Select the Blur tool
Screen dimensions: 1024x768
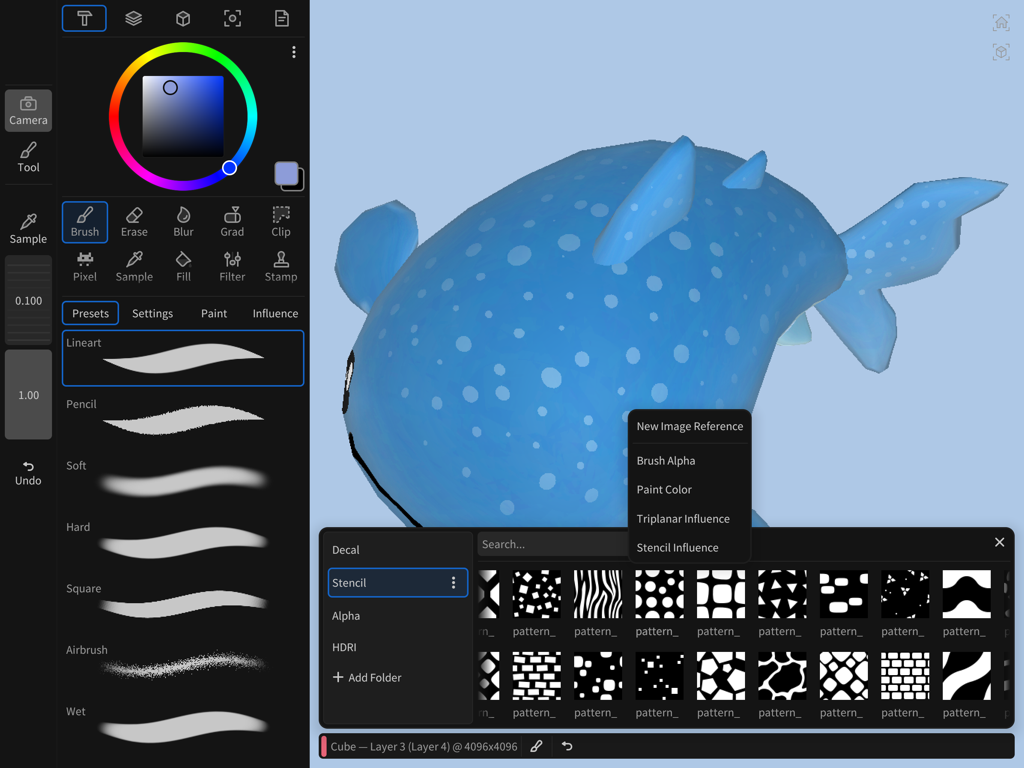pos(183,222)
